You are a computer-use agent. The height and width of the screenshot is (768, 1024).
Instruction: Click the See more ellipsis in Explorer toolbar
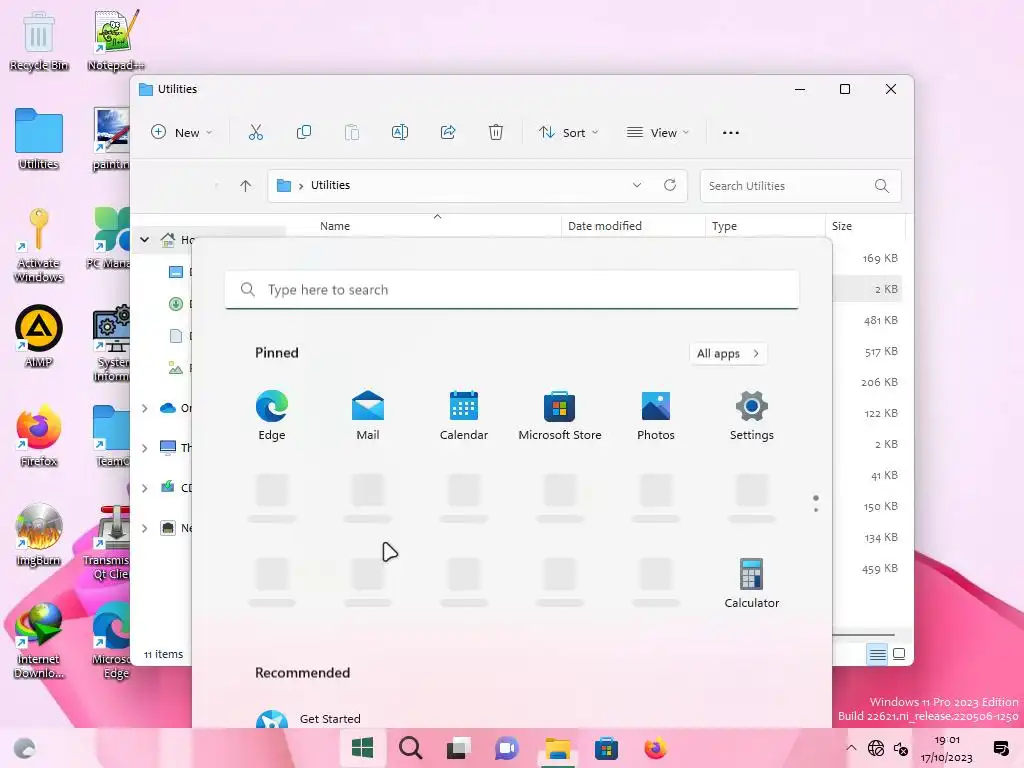coord(731,133)
